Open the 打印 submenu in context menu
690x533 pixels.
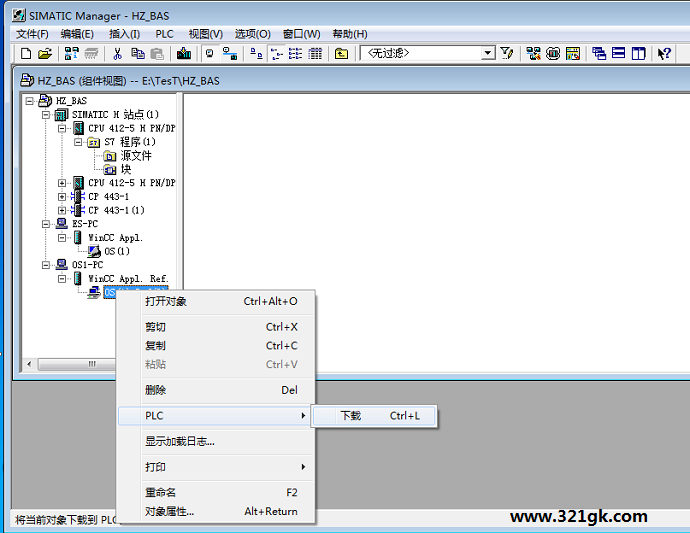pyautogui.click(x=217, y=467)
